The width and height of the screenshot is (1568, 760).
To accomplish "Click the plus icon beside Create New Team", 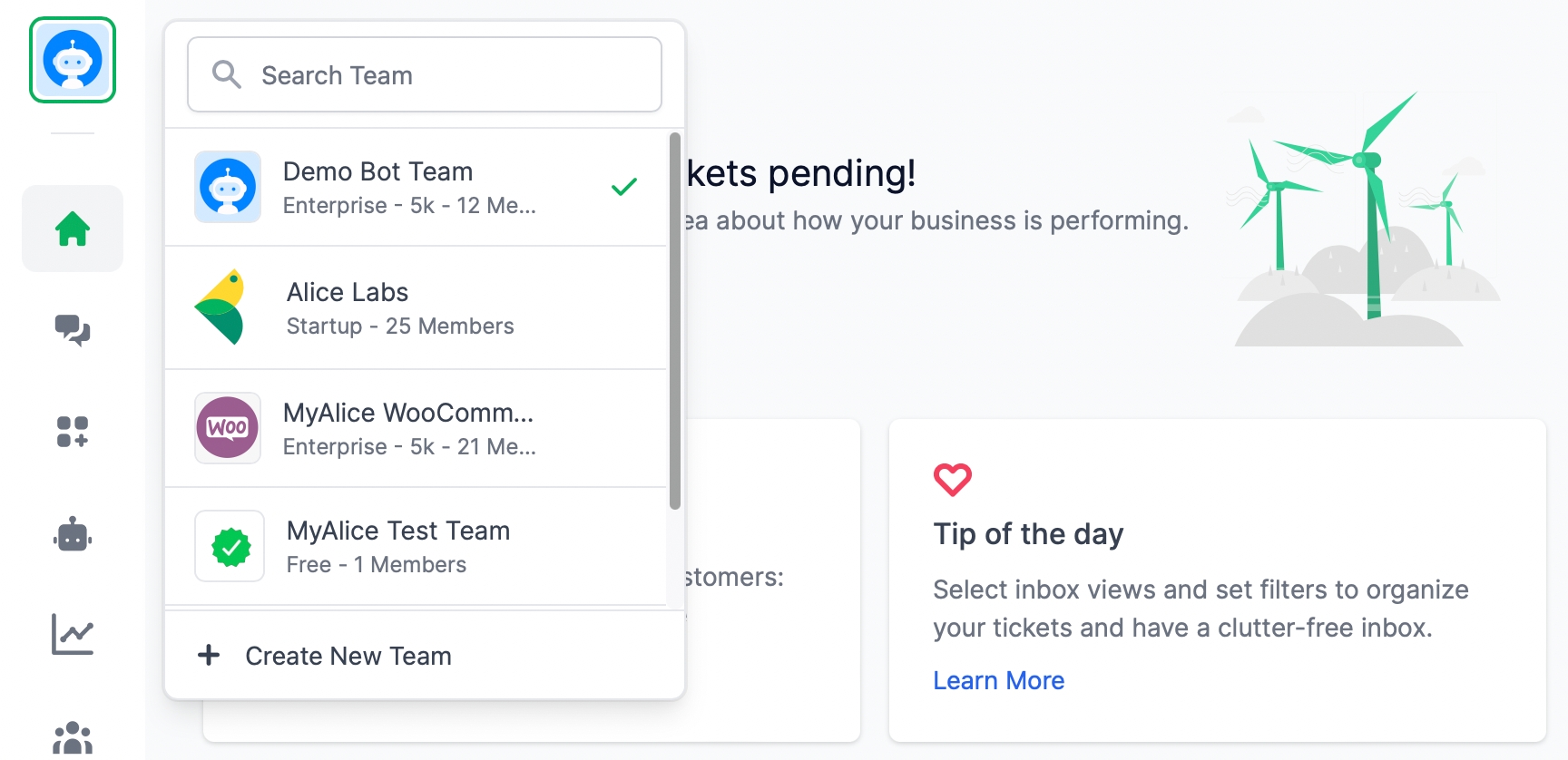I will pyautogui.click(x=209, y=655).
